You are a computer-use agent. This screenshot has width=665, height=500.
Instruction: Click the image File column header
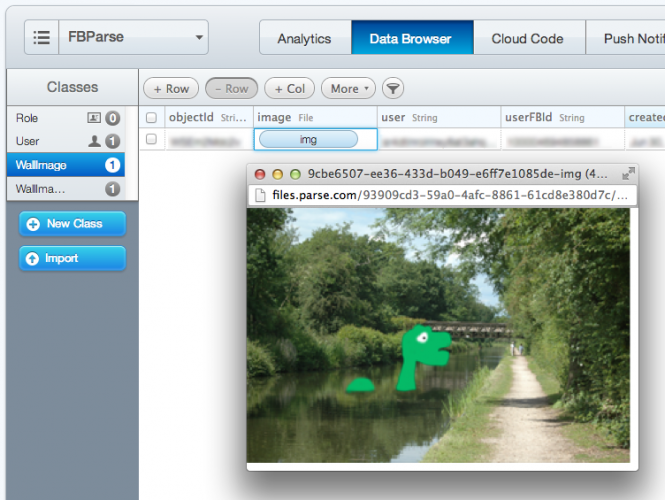click(315, 117)
